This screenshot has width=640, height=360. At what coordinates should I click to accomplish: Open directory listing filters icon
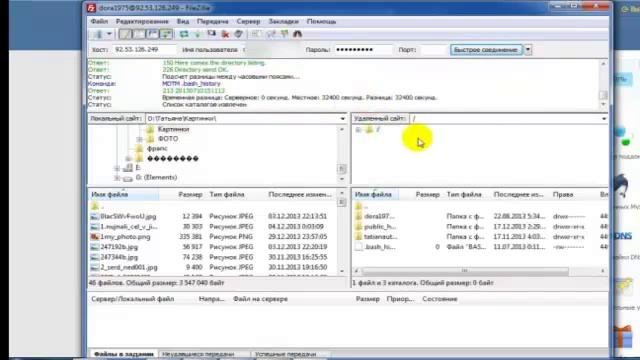(x=256, y=34)
